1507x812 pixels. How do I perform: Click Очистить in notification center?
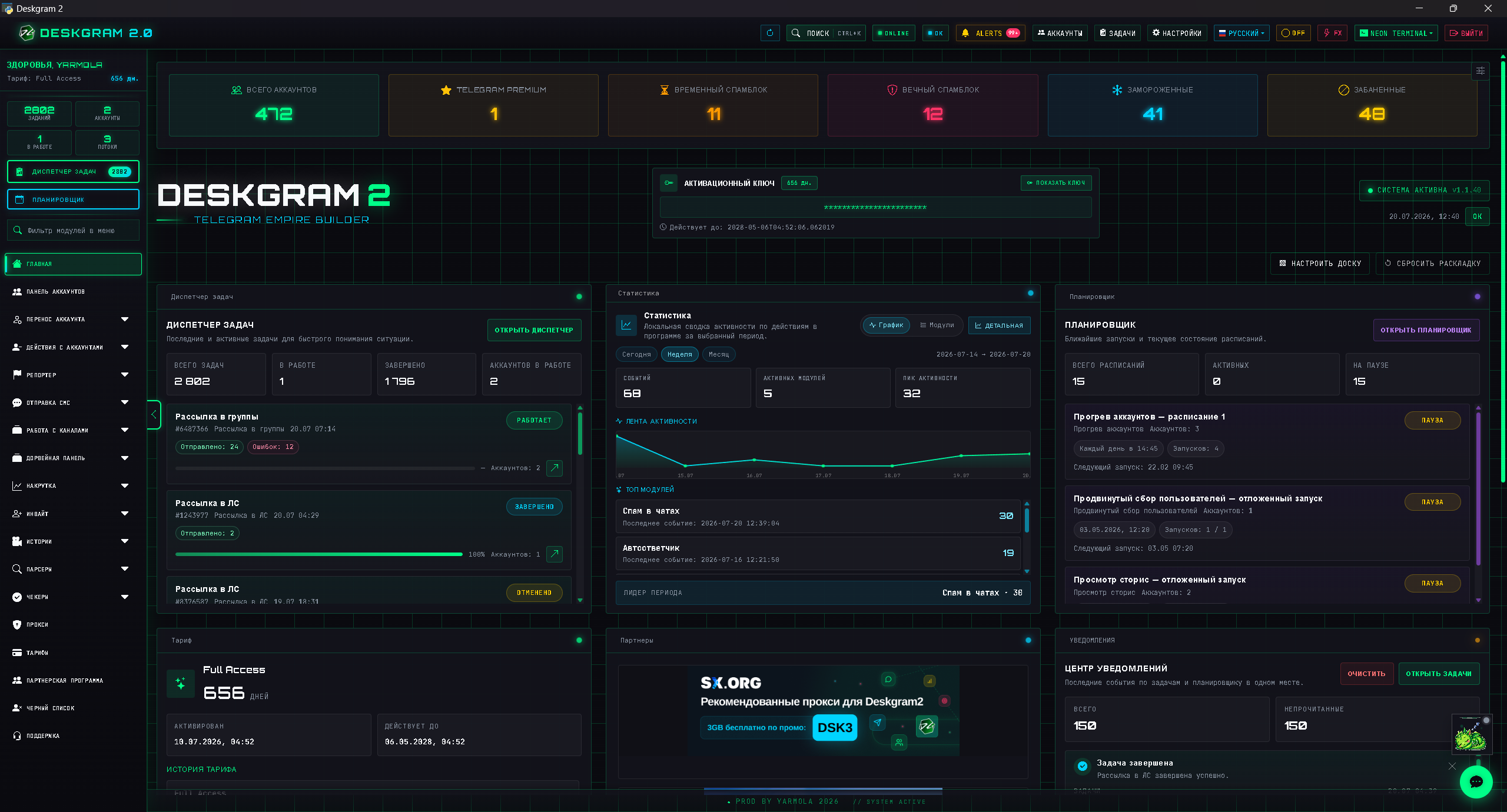1366,674
